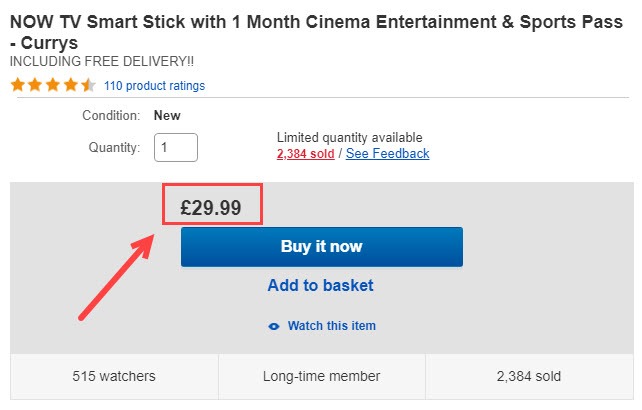This screenshot has height=410, width=642.
Task: Select the Long-time member cell
Action: [x=322, y=376]
